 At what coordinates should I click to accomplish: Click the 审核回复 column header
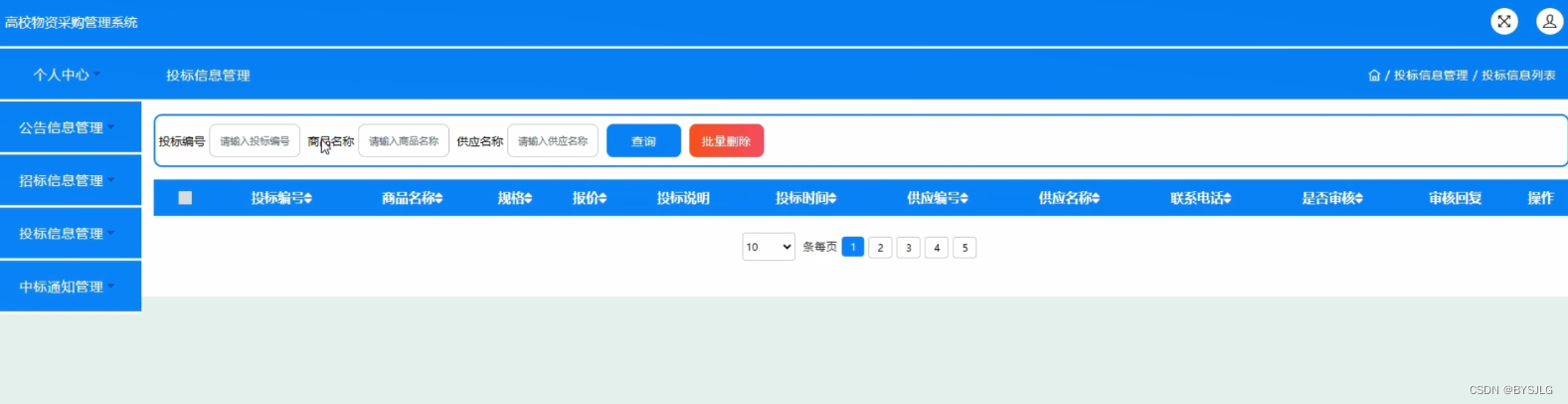pos(1456,198)
